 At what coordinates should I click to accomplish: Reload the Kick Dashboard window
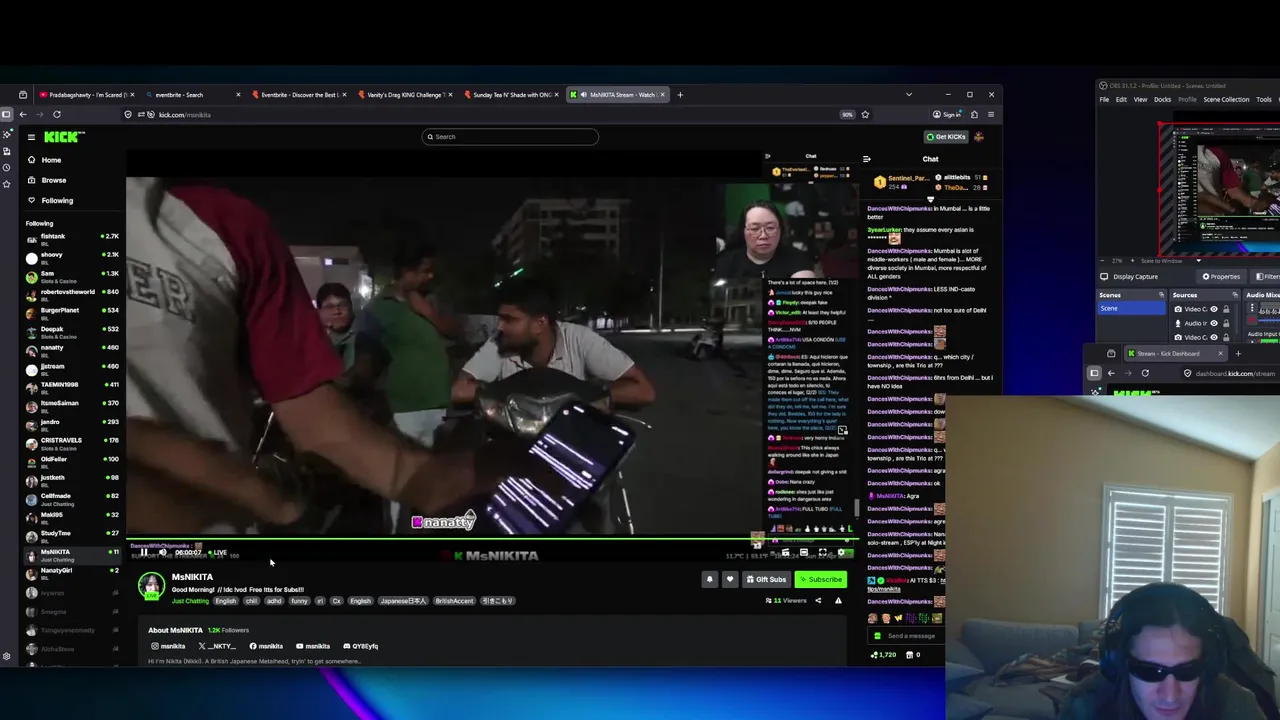(x=1145, y=373)
